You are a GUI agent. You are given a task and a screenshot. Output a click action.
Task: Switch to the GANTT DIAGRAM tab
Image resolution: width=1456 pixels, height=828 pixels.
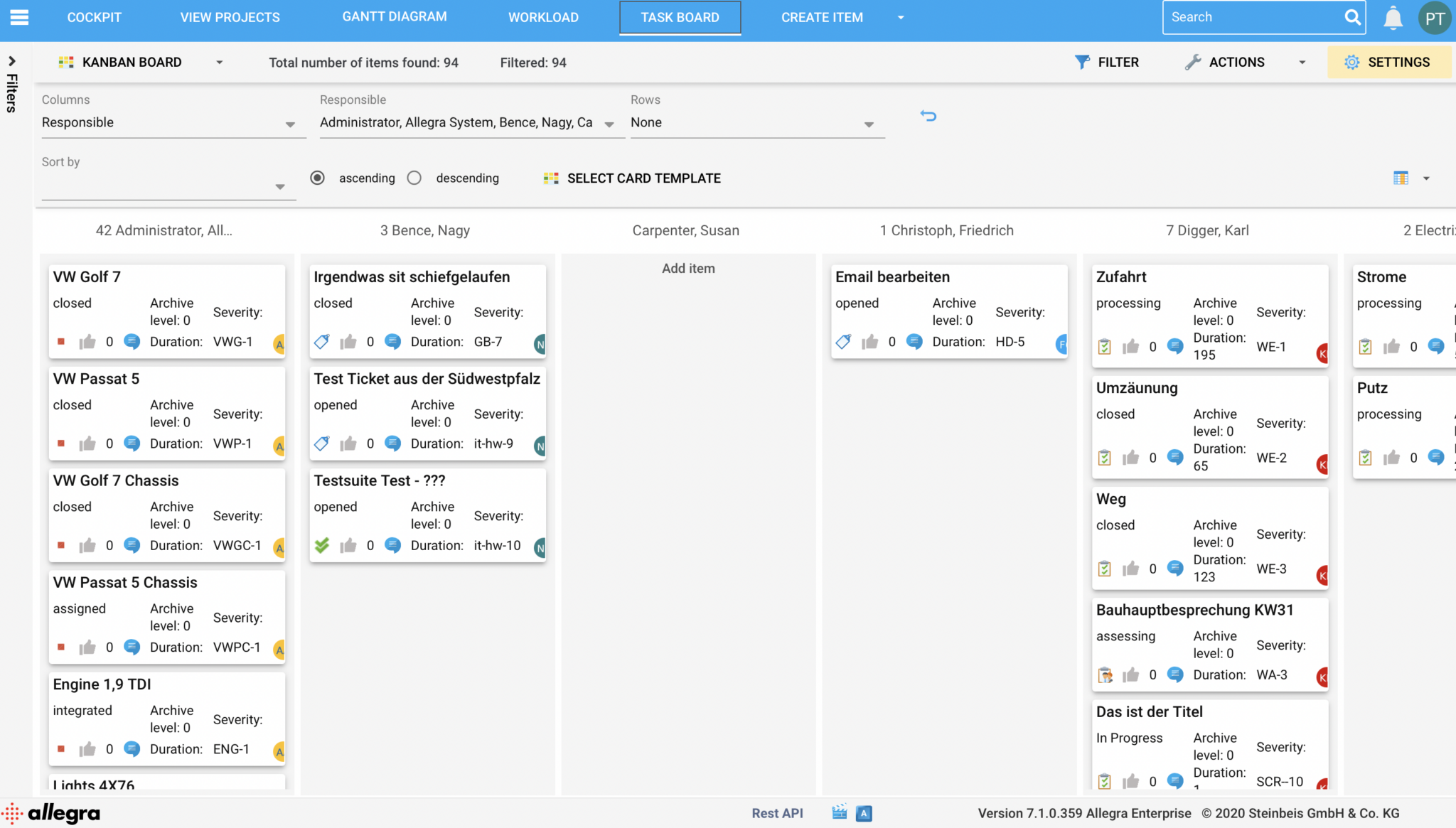394,16
